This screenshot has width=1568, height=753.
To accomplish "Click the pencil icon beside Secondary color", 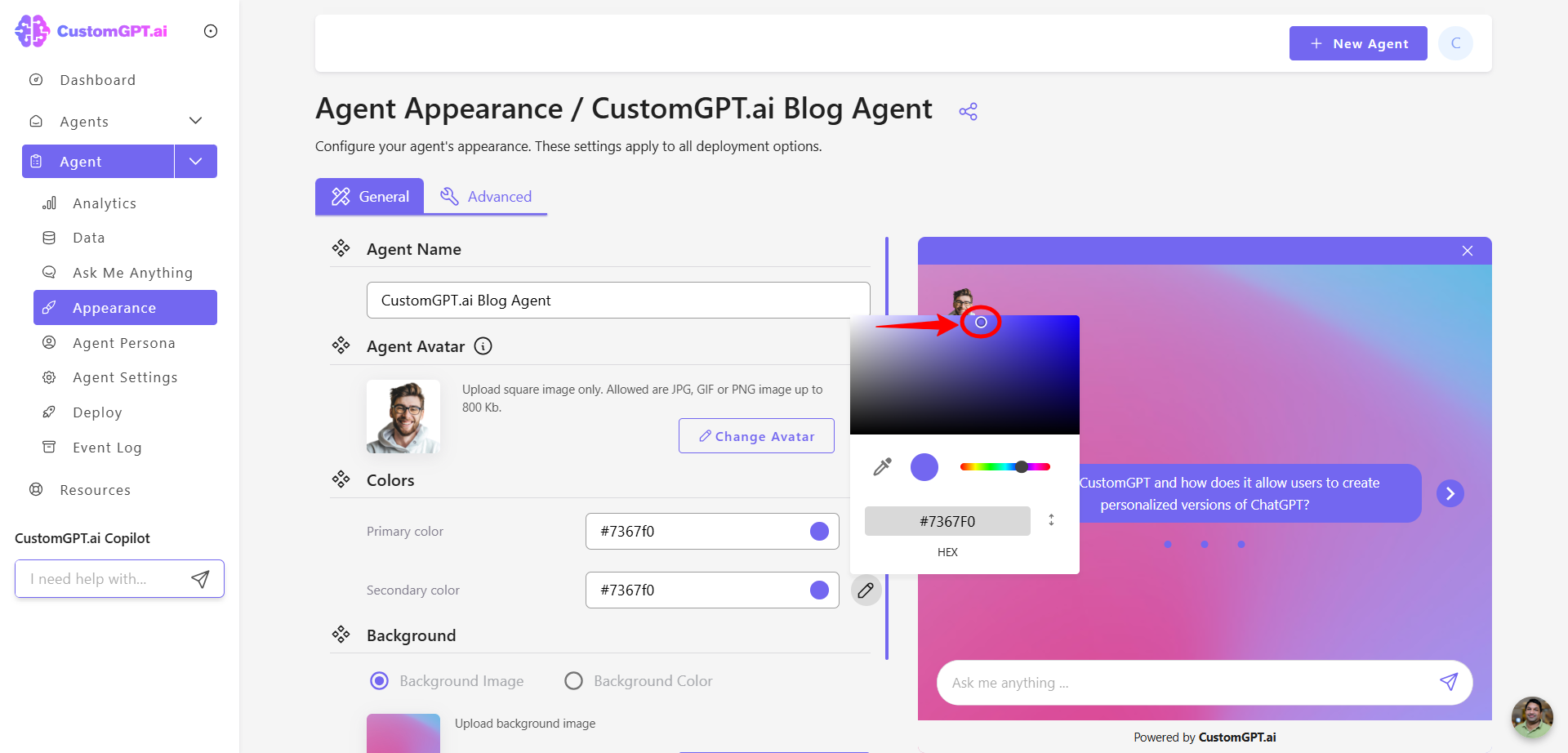I will [x=866, y=590].
